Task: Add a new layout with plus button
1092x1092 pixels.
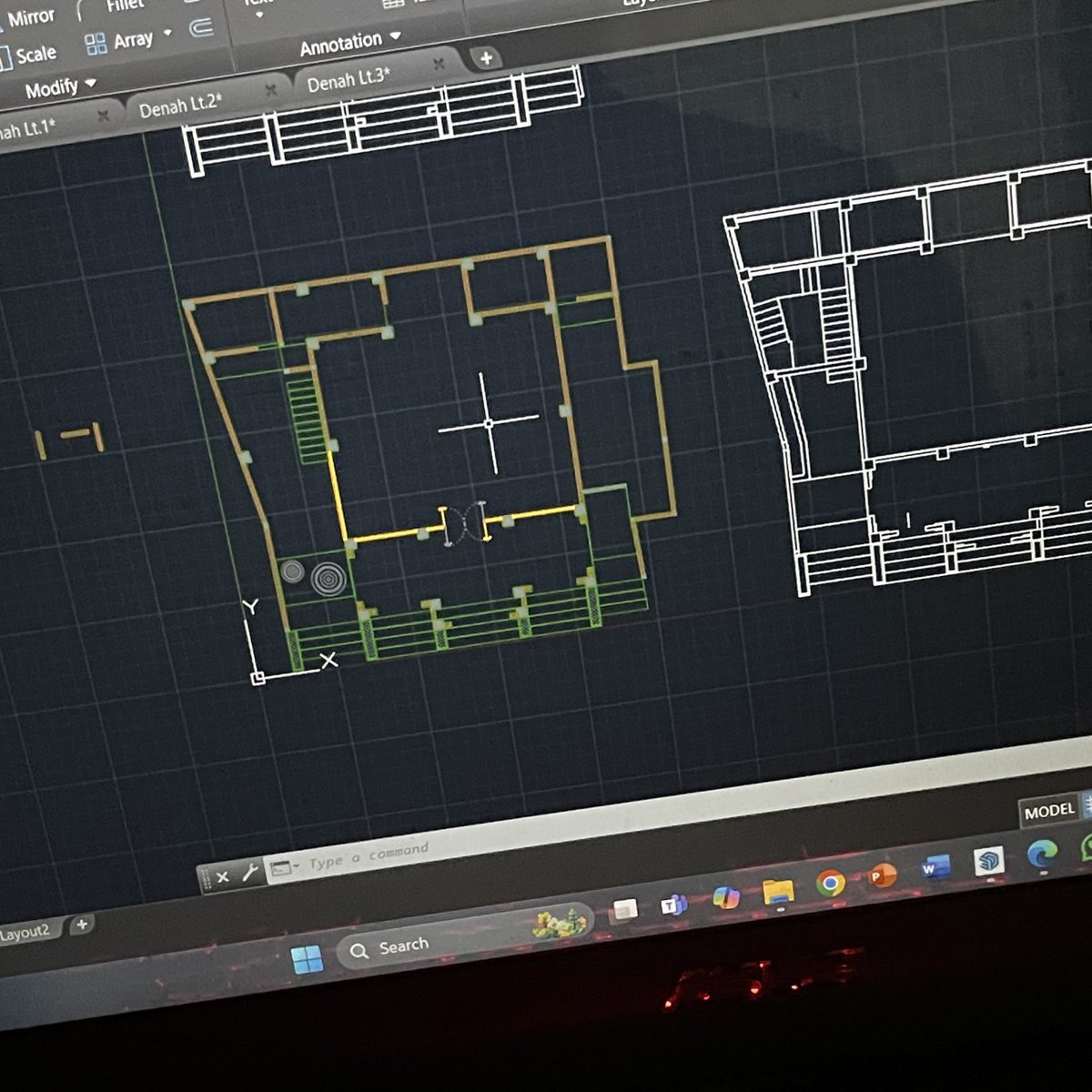Action: [x=81, y=925]
